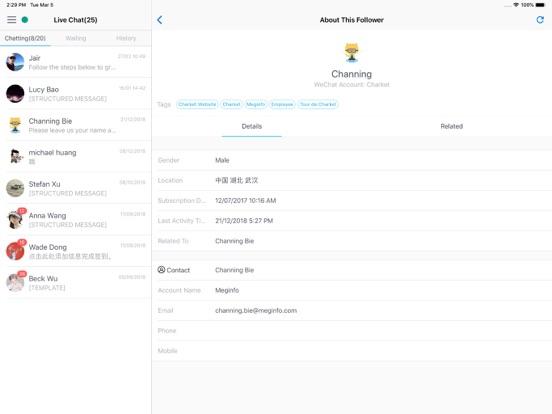Tap Stefan Xu's avatar picture

tap(15, 188)
